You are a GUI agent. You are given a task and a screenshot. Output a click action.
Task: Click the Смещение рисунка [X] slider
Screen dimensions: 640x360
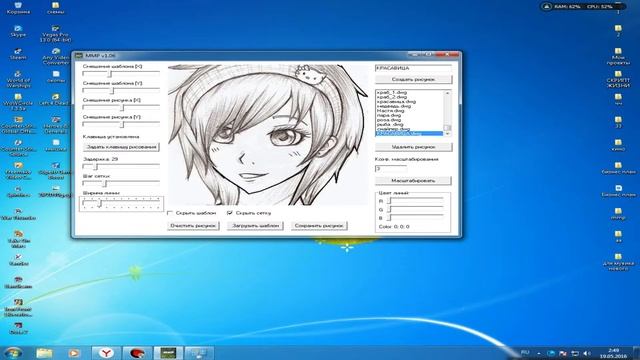tap(121, 108)
